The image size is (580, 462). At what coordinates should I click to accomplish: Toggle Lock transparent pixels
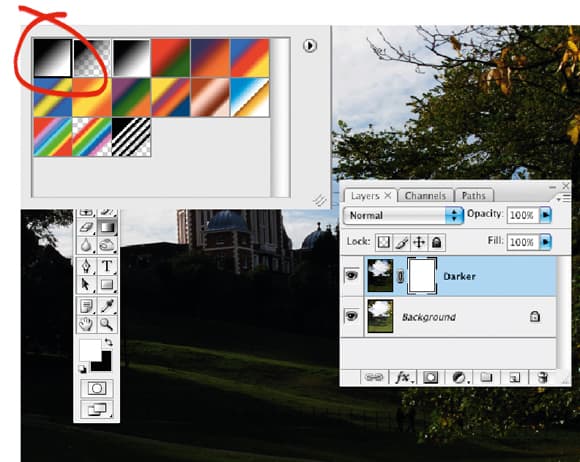[x=383, y=242]
